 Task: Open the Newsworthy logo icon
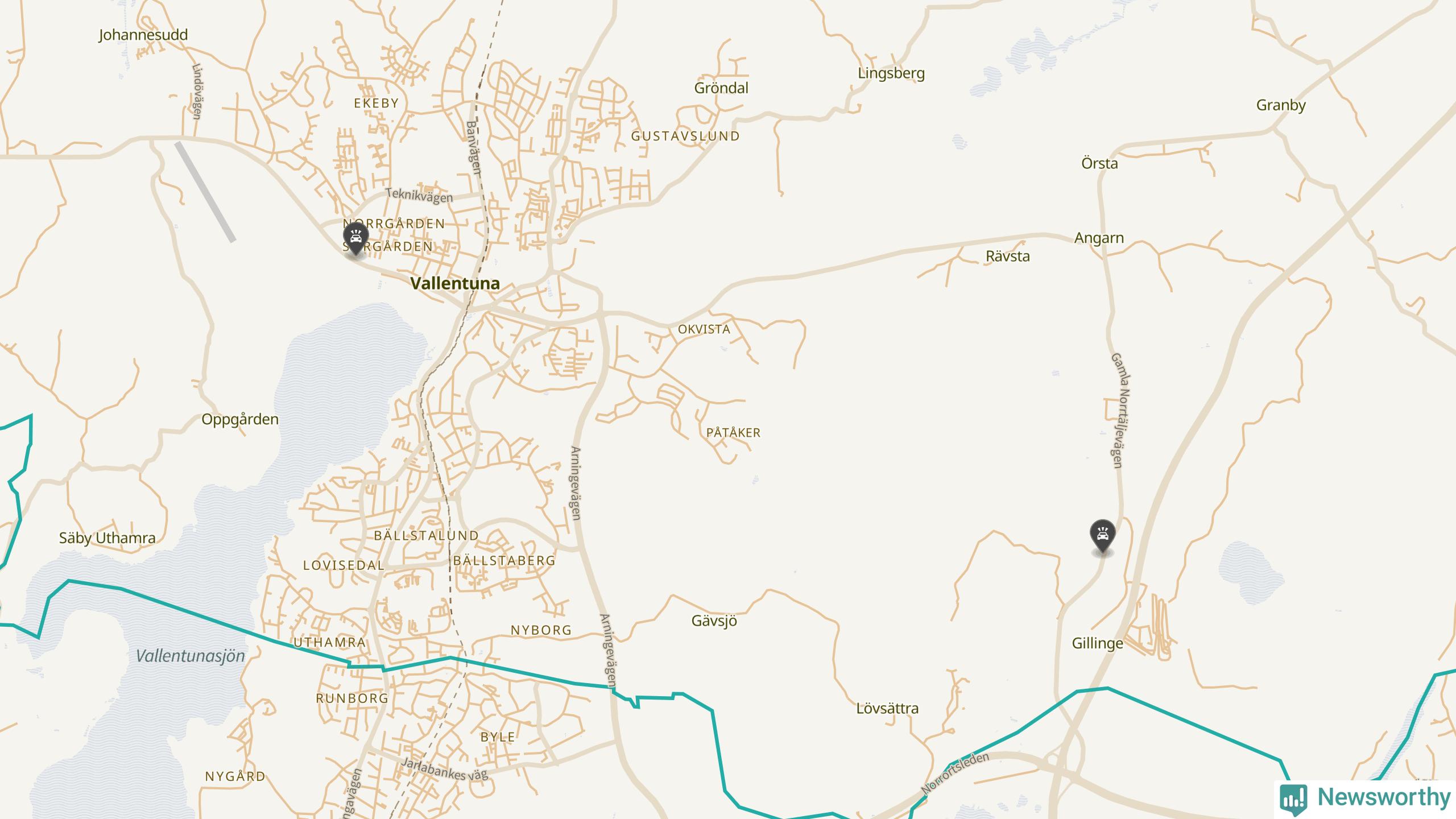1293,799
